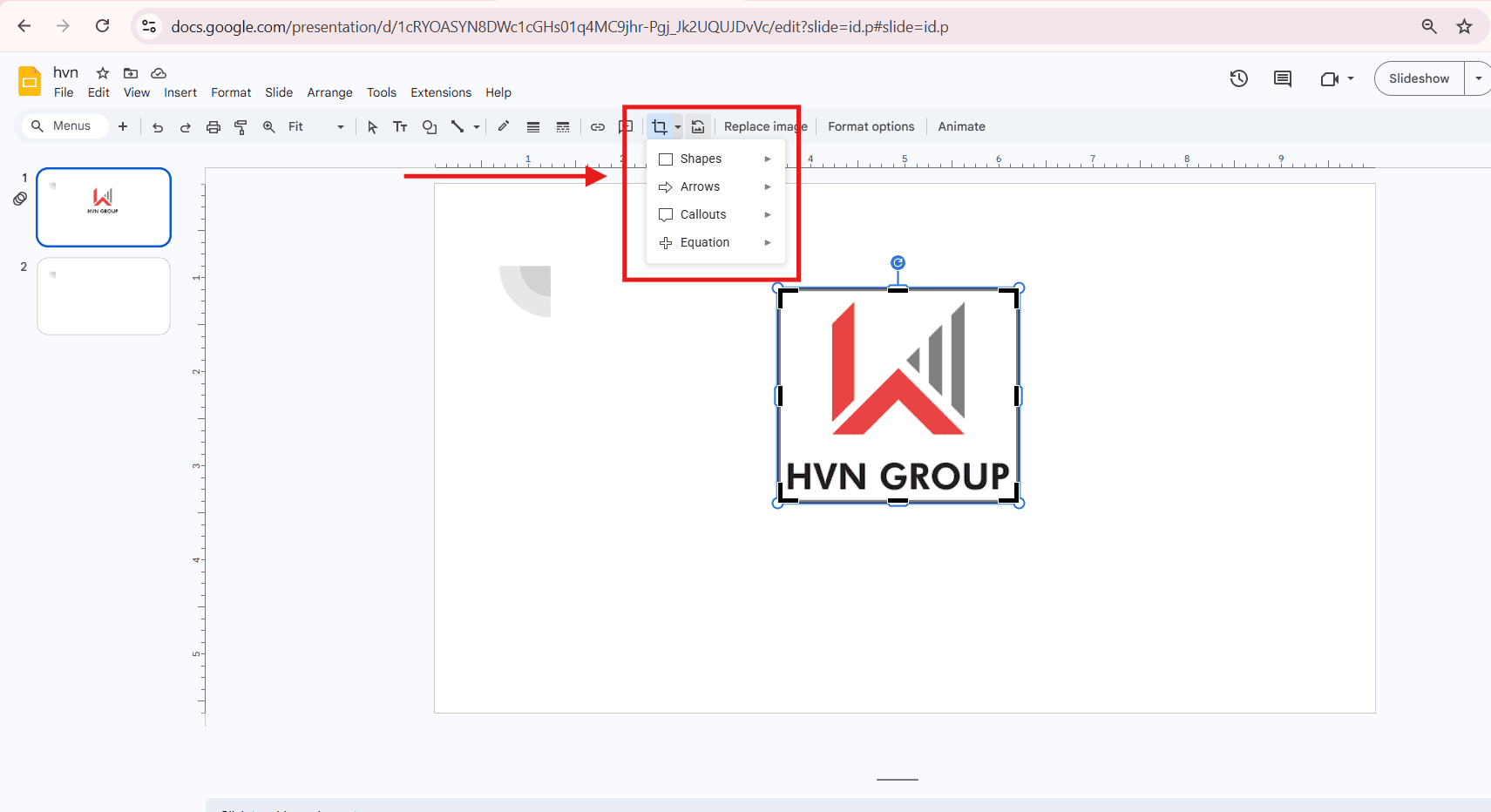Click the HVN GROUP logo image
The height and width of the screenshot is (812, 1491).
[x=898, y=396]
